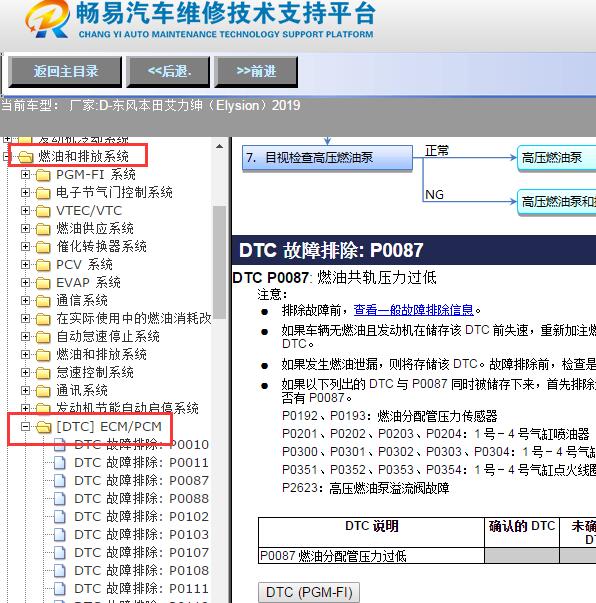
Task: Select the 怠速控制系统 folder label
Action: click(x=95, y=373)
